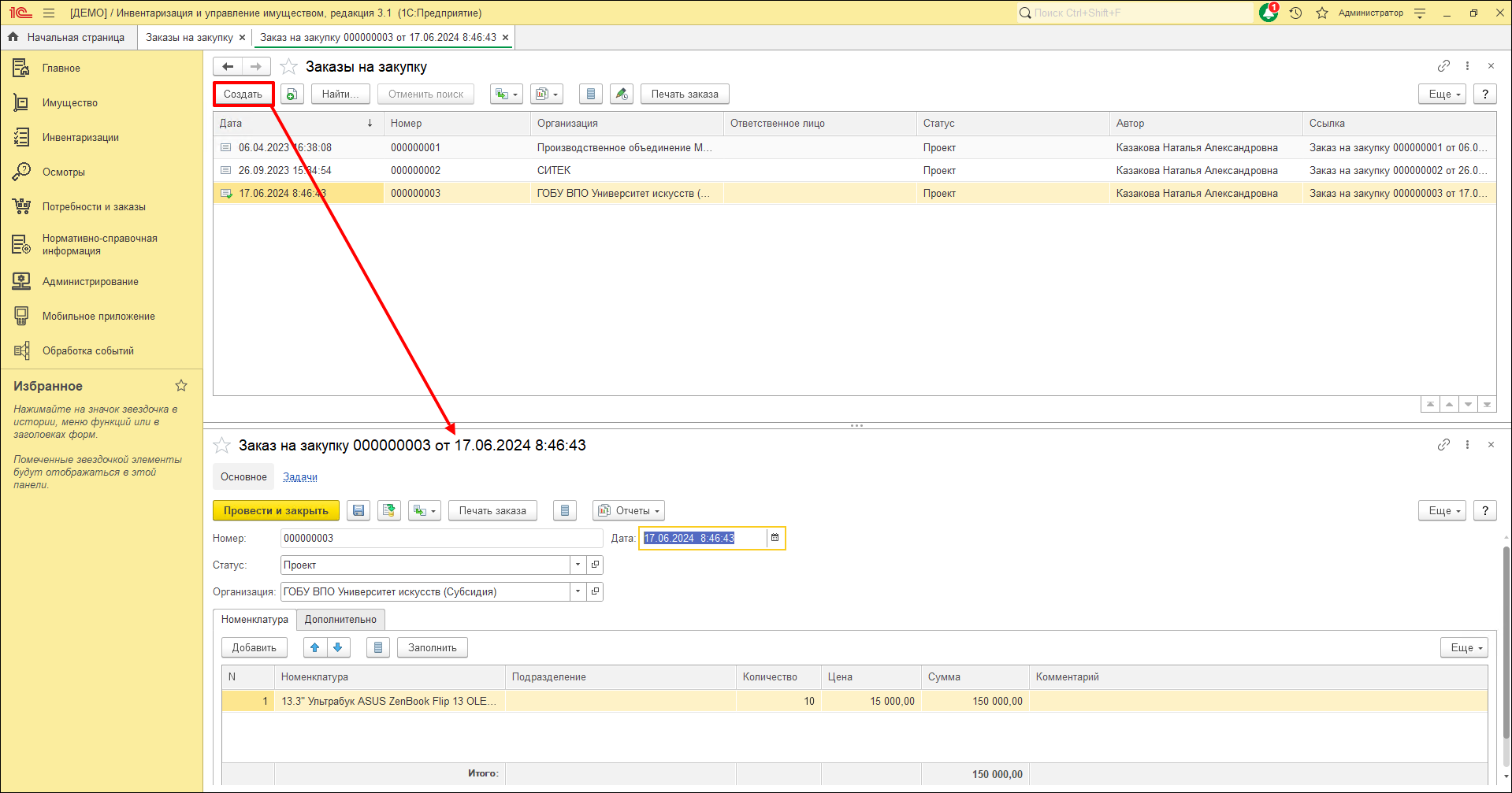Screen dimensions: 1512x793
Task: Select order row with organization СИТЕК
Action: (x=854, y=170)
